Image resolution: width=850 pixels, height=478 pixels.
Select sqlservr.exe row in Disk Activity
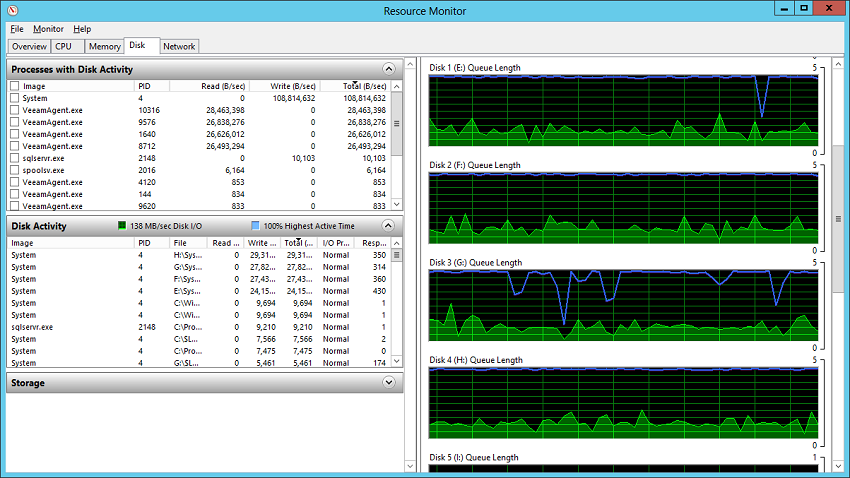coord(199,327)
